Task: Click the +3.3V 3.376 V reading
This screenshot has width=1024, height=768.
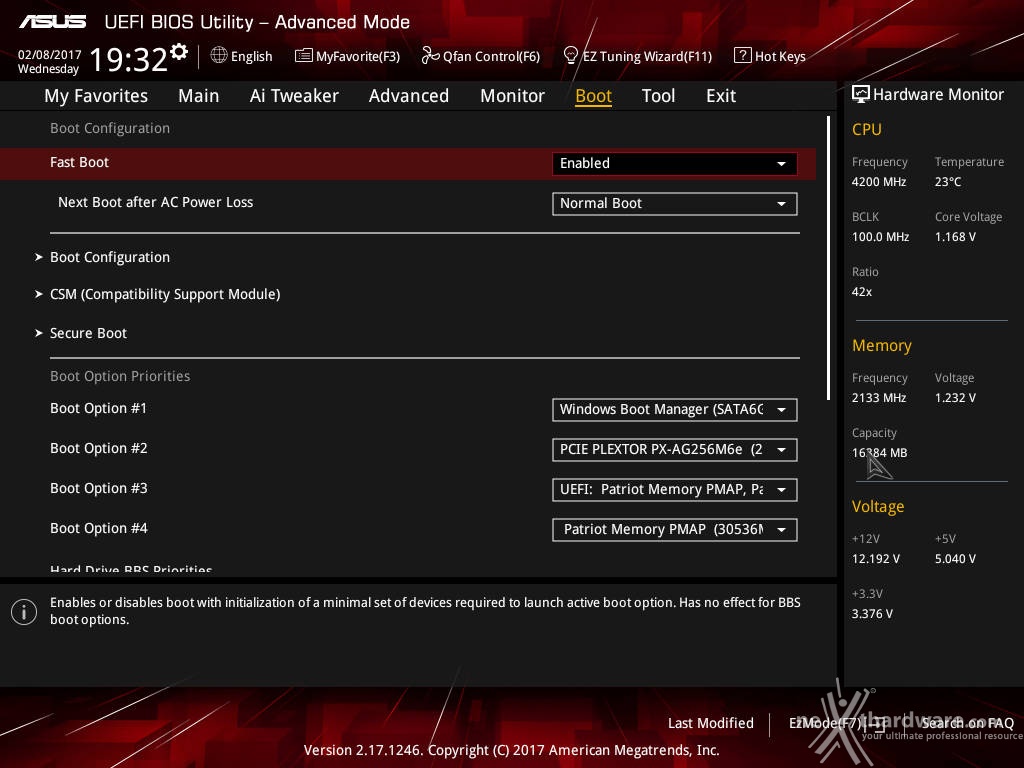Action: 872,614
